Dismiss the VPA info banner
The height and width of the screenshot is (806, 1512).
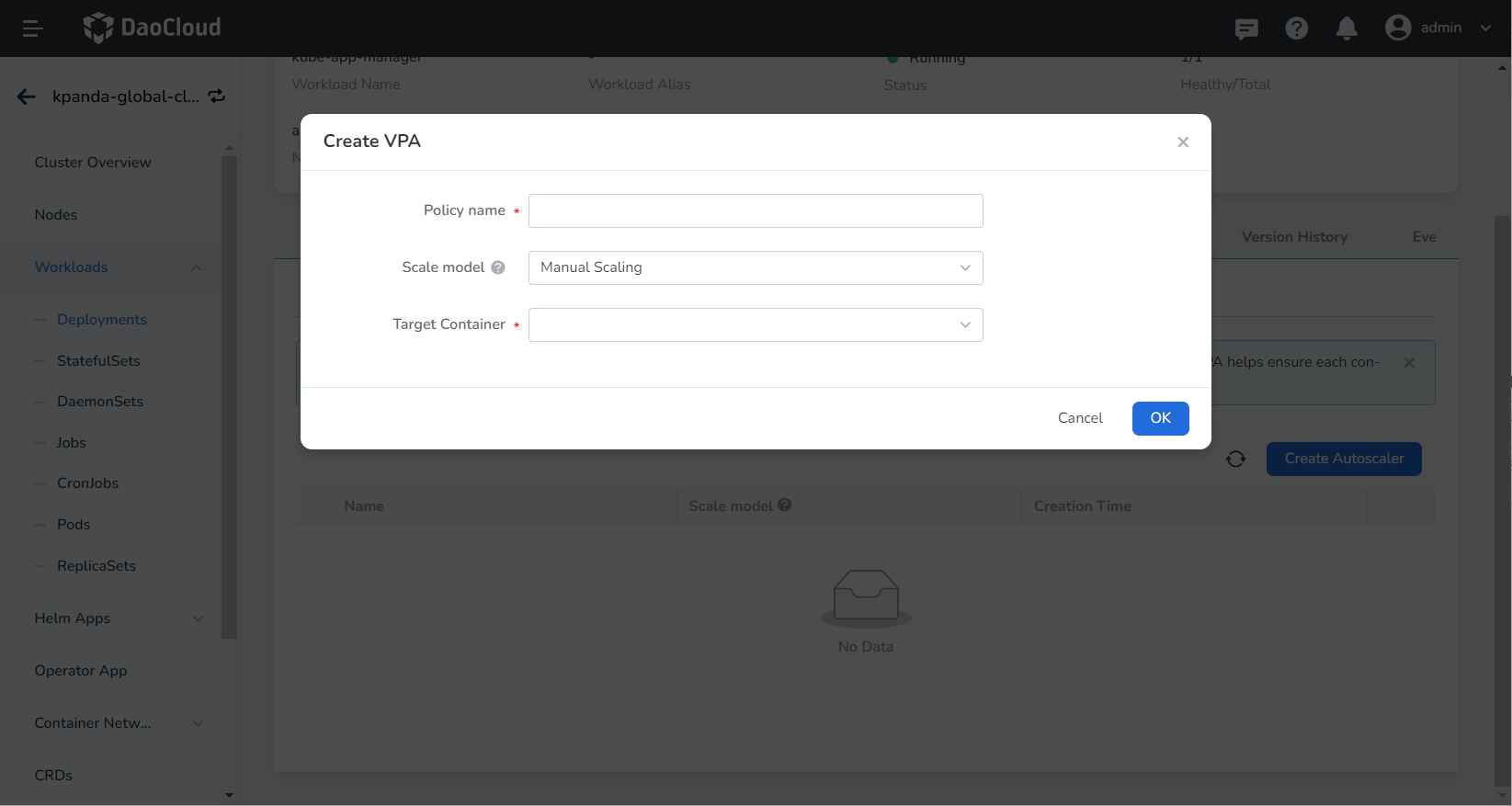click(x=1409, y=363)
